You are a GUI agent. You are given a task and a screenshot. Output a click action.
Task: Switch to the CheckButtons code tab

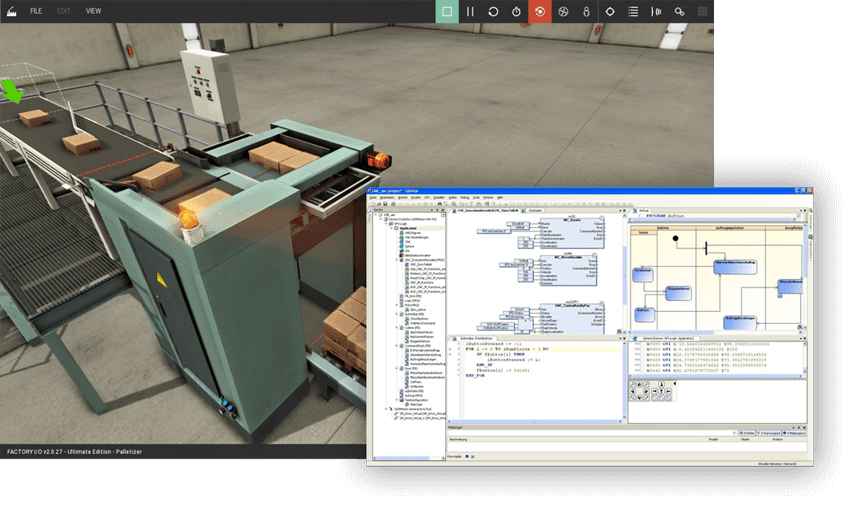click(x=473, y=338)
